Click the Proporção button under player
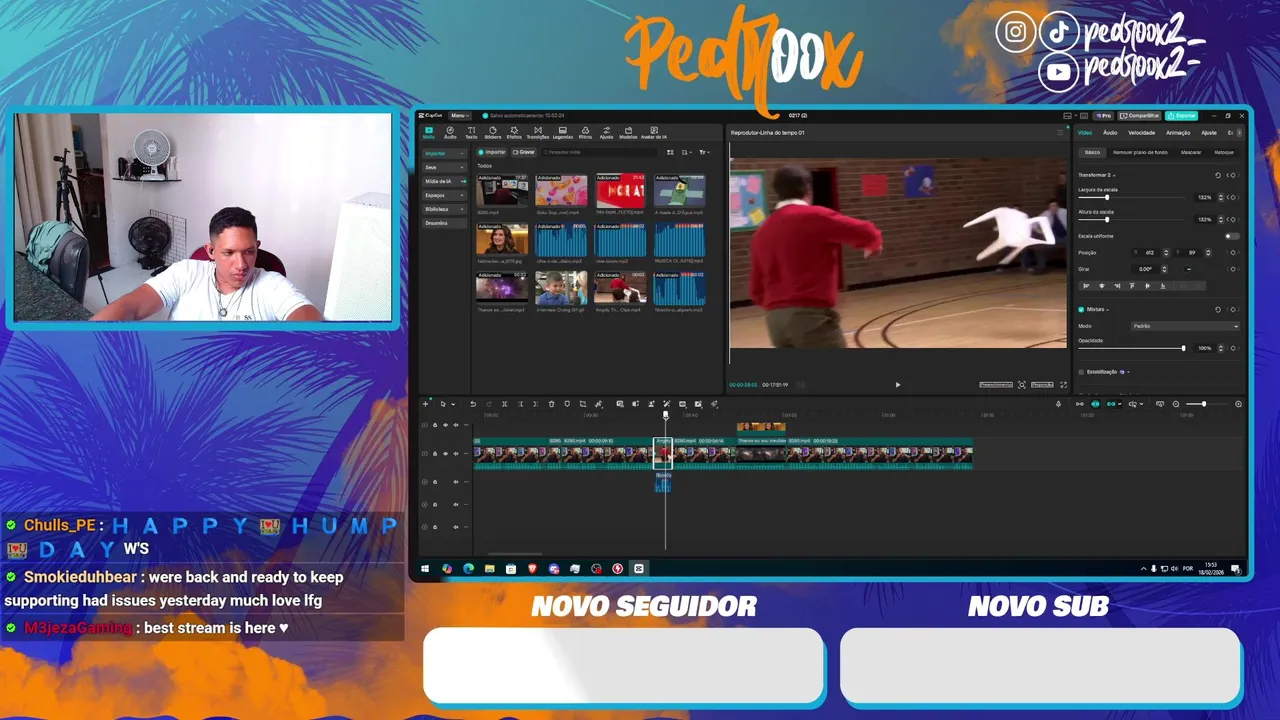 pos(1042,385)
